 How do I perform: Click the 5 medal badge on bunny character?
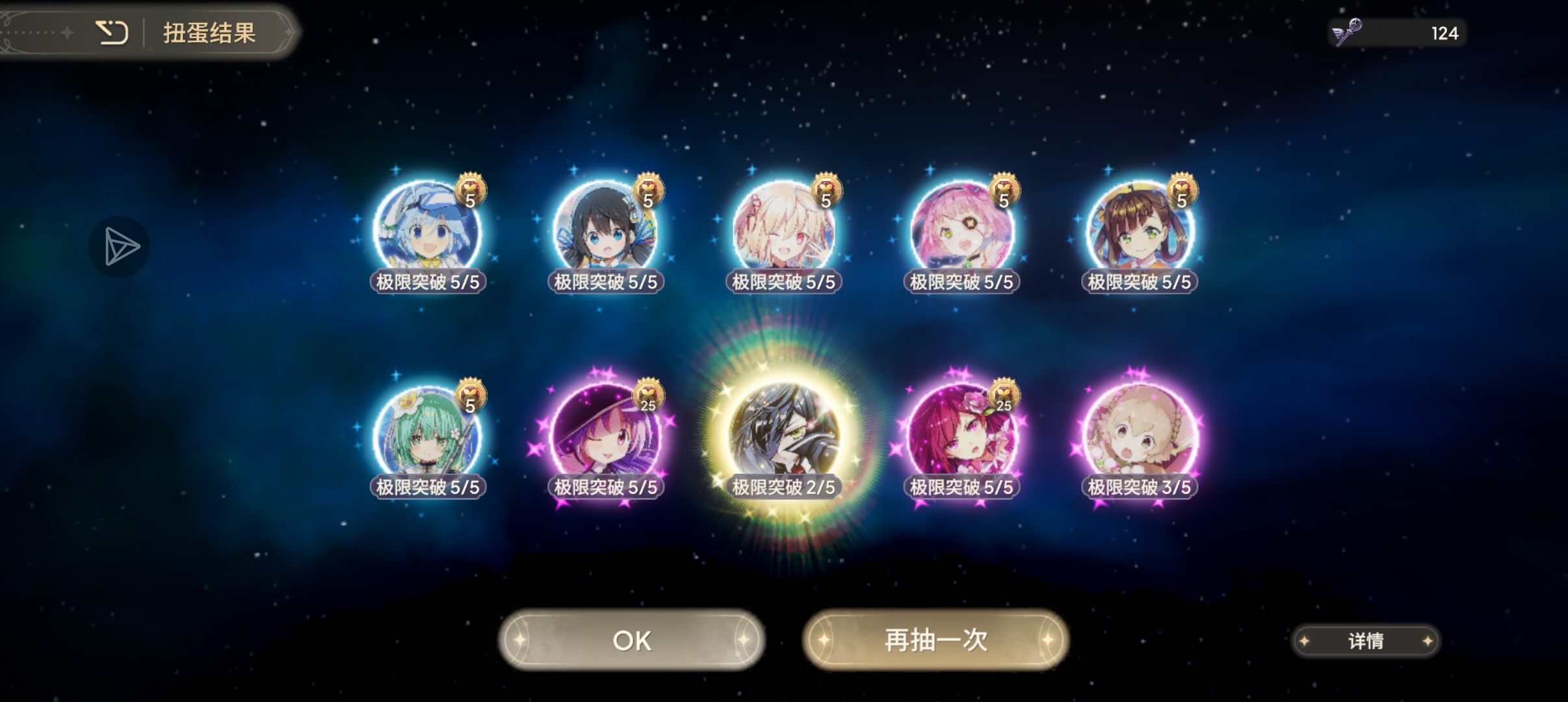[470, 190]
